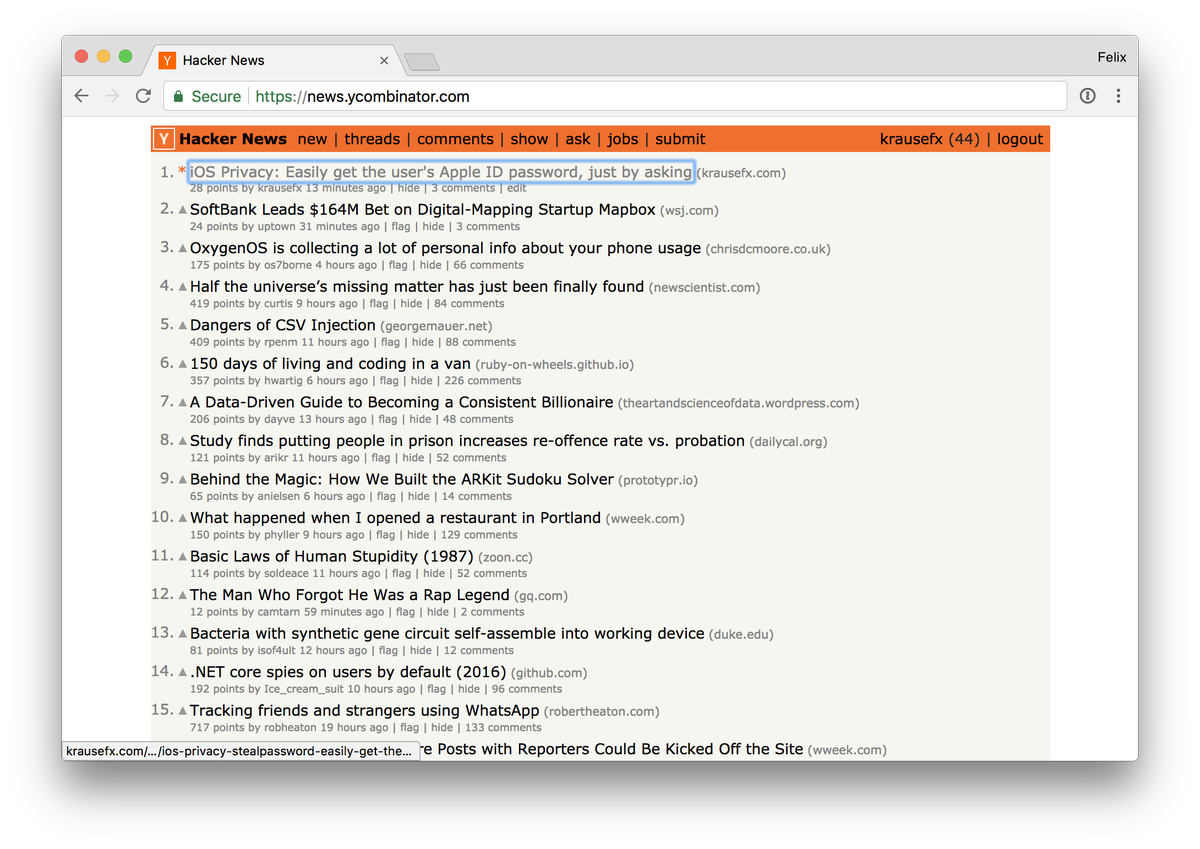
Task: Upvote Basic Laws of Human Stupidity
Action: coord(183,557)
